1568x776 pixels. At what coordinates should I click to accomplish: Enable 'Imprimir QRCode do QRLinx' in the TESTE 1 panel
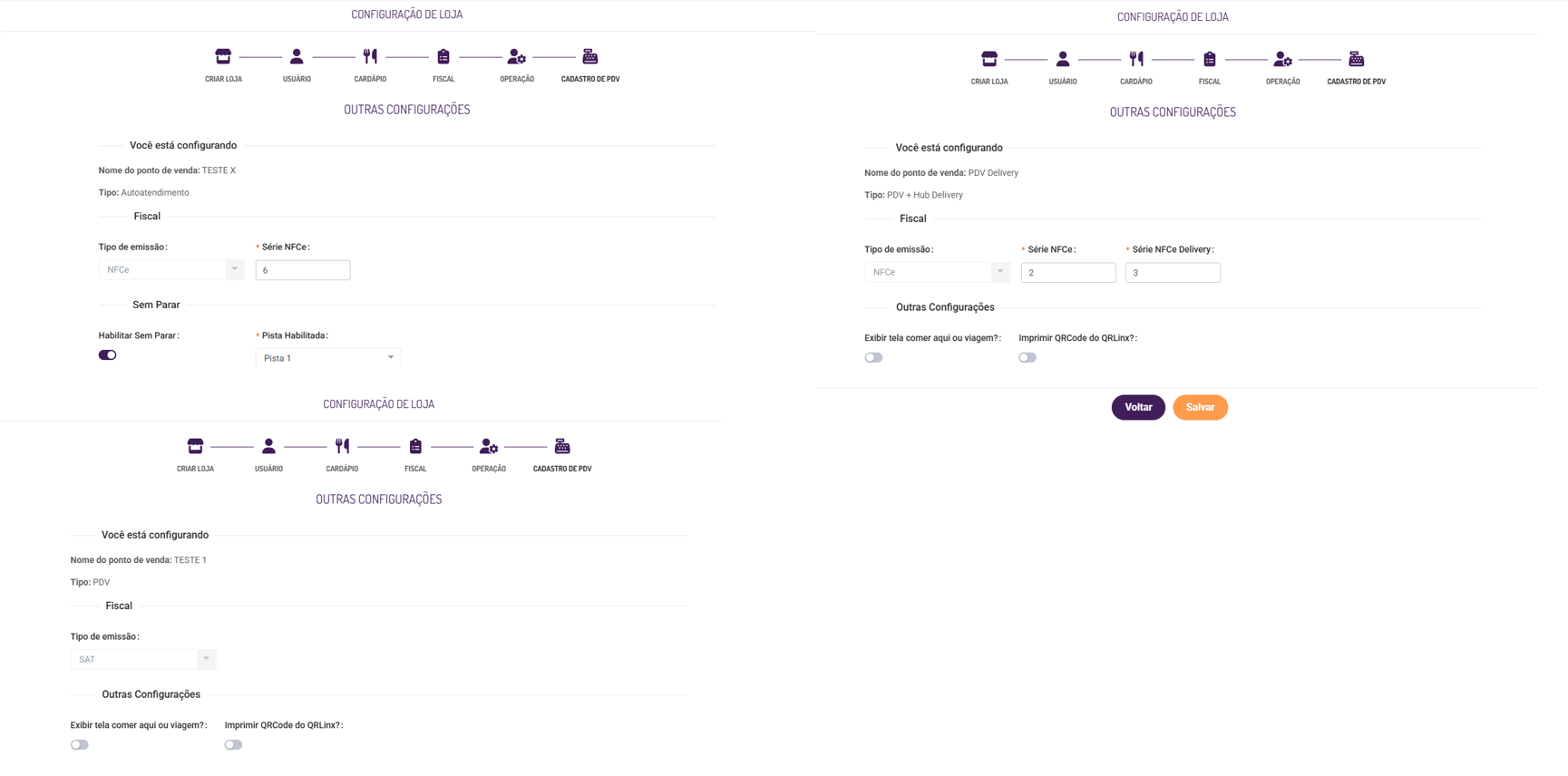pyautogui.click(x=233, y=744)
